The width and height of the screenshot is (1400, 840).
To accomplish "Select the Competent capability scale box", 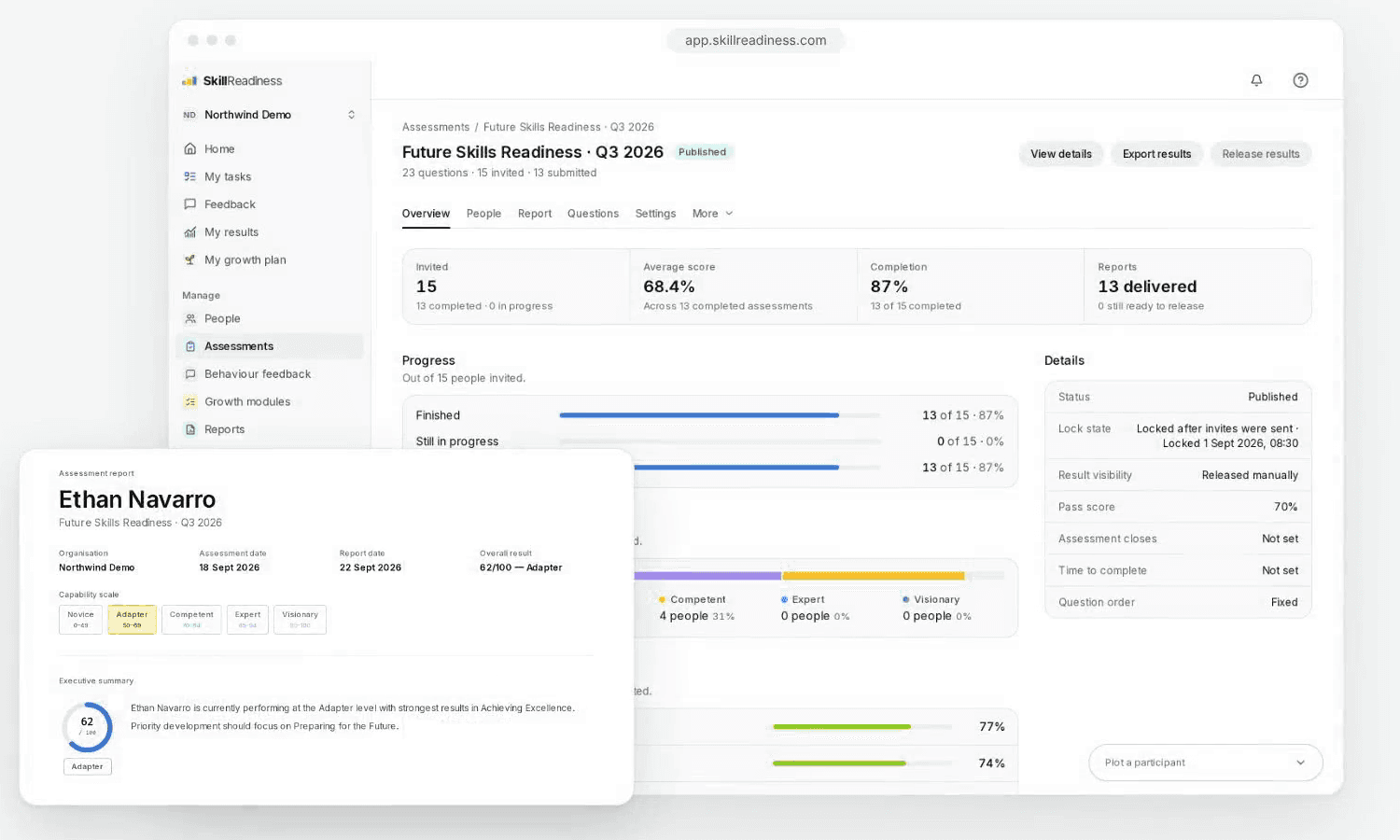I will pyautogui.click(x=191, y=620).
